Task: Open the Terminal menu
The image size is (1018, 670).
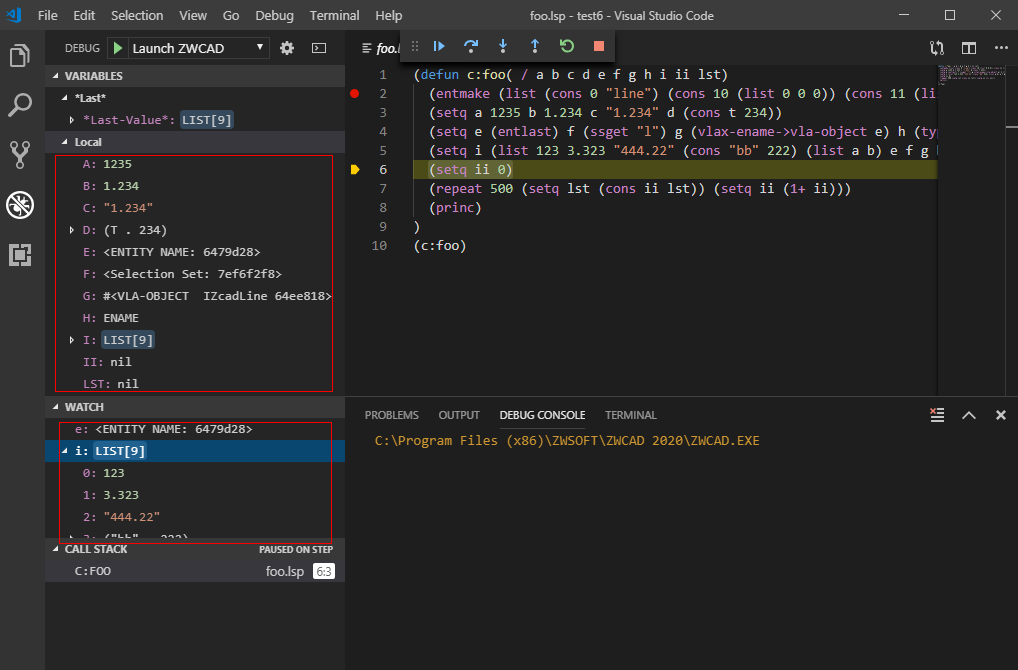Action: 334,16
